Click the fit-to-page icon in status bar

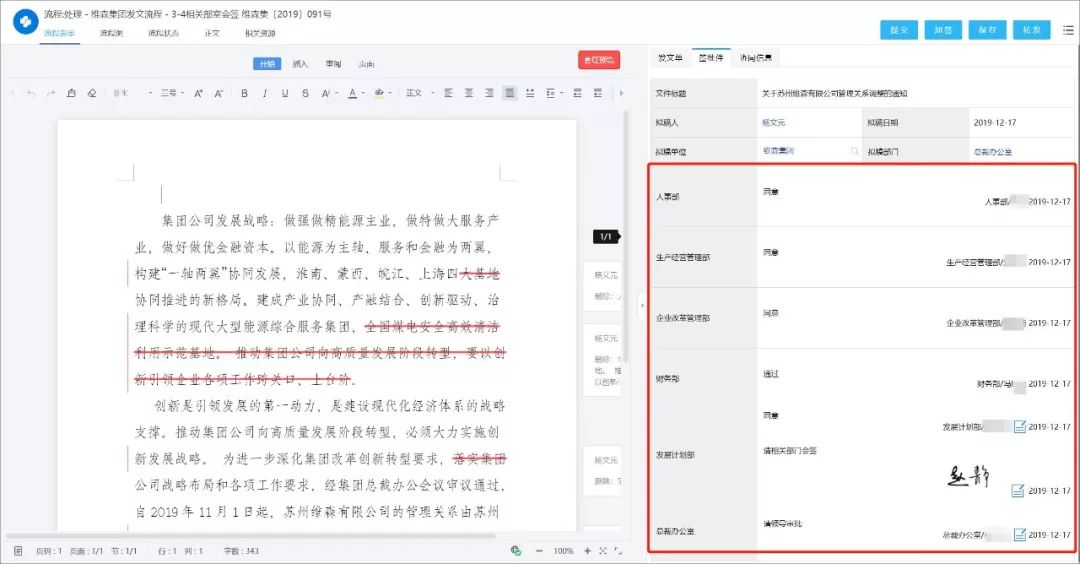[x=603, y=551]
